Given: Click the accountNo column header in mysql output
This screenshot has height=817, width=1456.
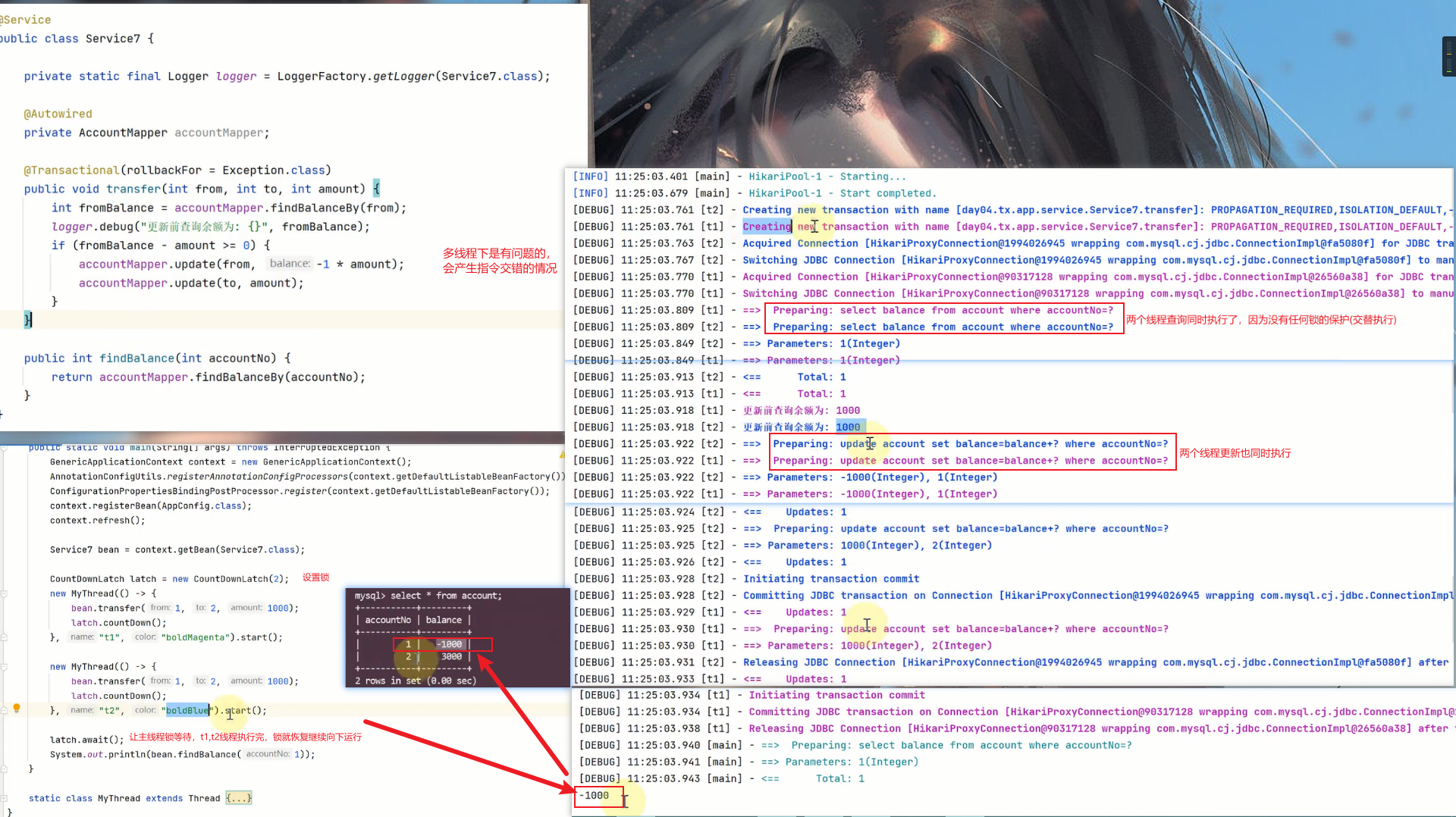Looking at the screenshot, I should click(388, 620).
